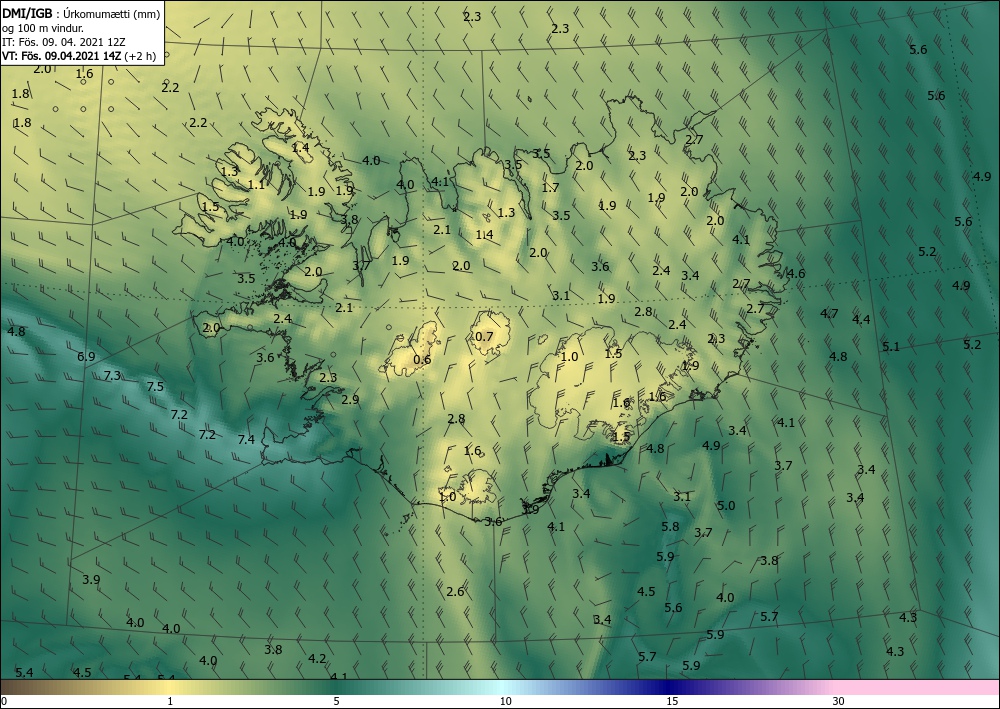Click the 30 label on the color scale
The image size is (1000, 709).
(x=839, y=701)
